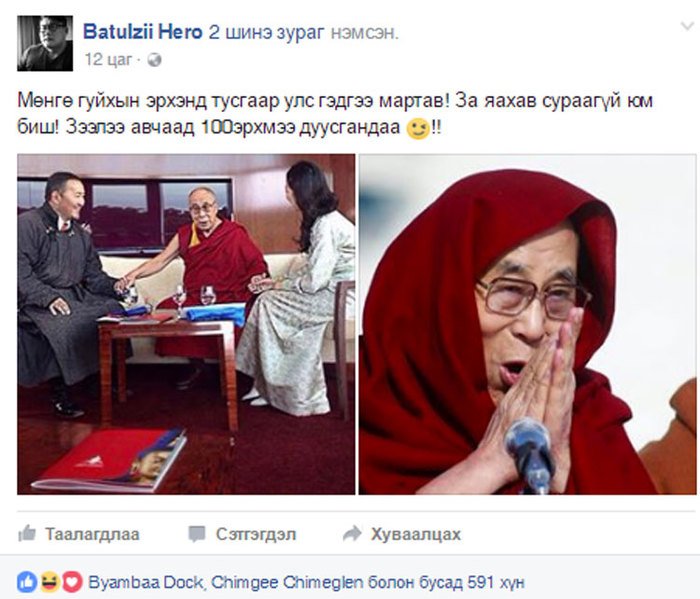700x599 pixels.
Task: Open Byambaa Dock's profile link
Action: (145, 582)
